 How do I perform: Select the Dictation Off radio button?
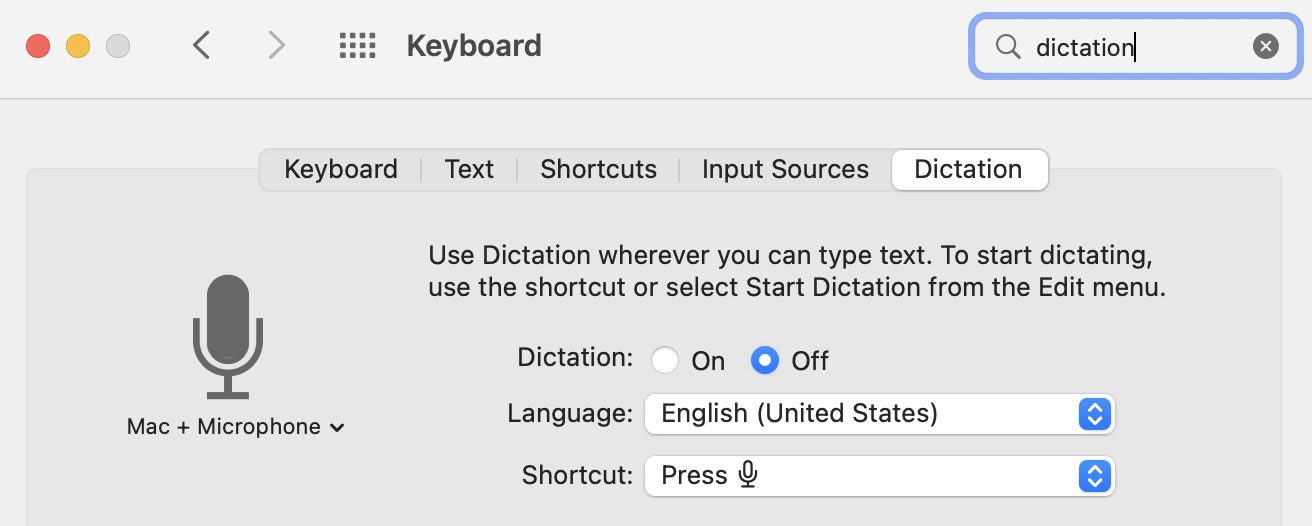click(x=765, y=360)
